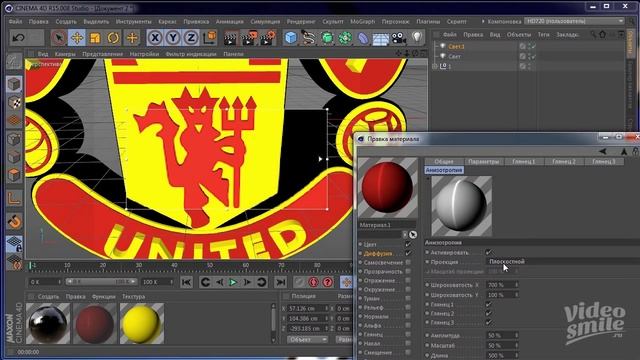Select the black glossy material thumbnail
The height and width of the screenshot is (360, 640).
pos(48,323)
